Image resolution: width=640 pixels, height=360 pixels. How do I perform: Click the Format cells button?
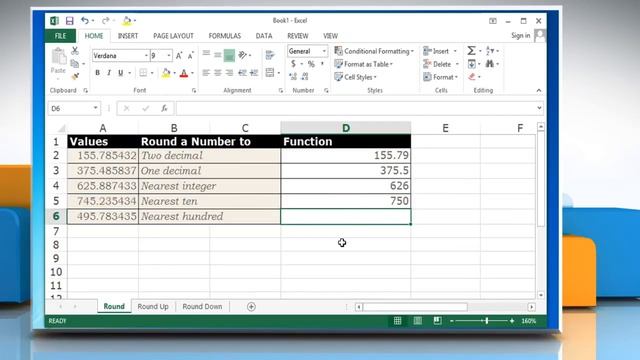441,77
